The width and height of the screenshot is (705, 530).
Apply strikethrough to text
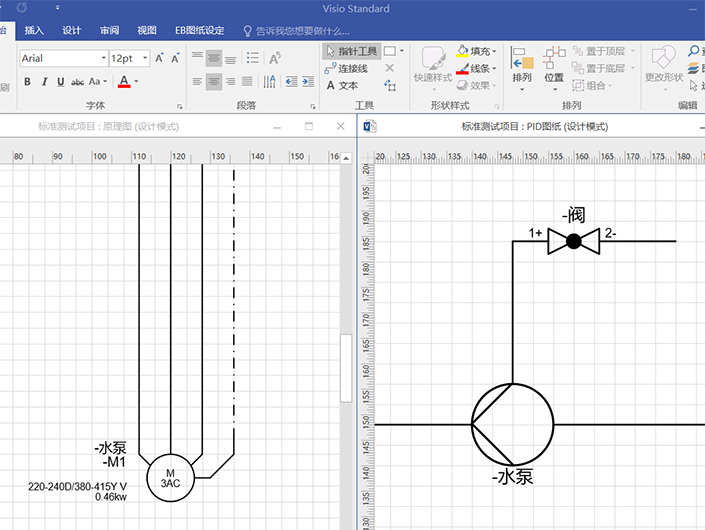pos(78,82)
